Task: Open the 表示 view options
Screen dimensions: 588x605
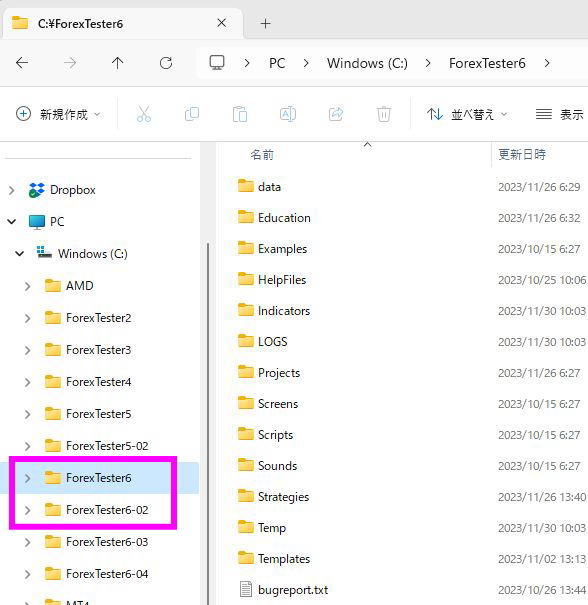Action: pos(559,114)
